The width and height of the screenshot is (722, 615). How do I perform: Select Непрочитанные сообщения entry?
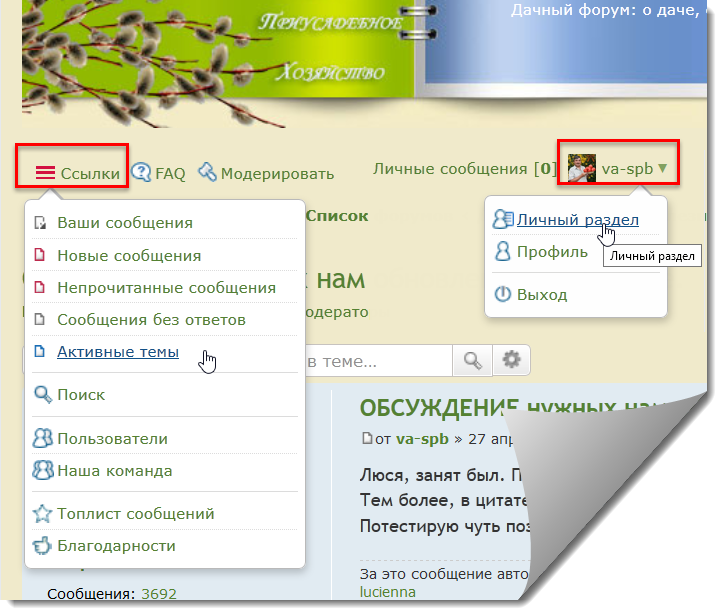pos(166,288)
